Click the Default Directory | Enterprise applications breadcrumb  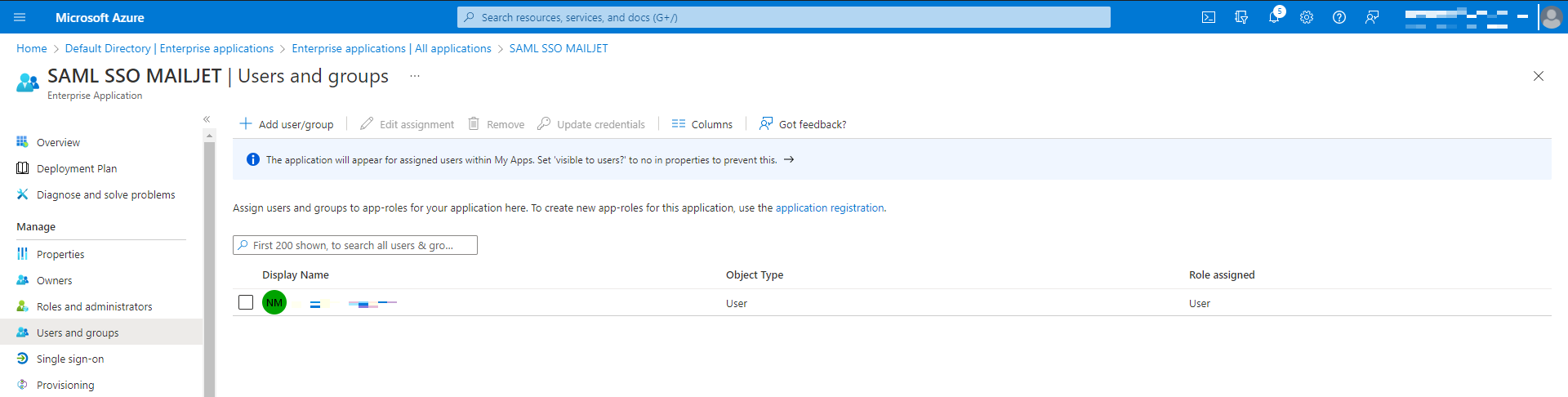click(169, 48)
